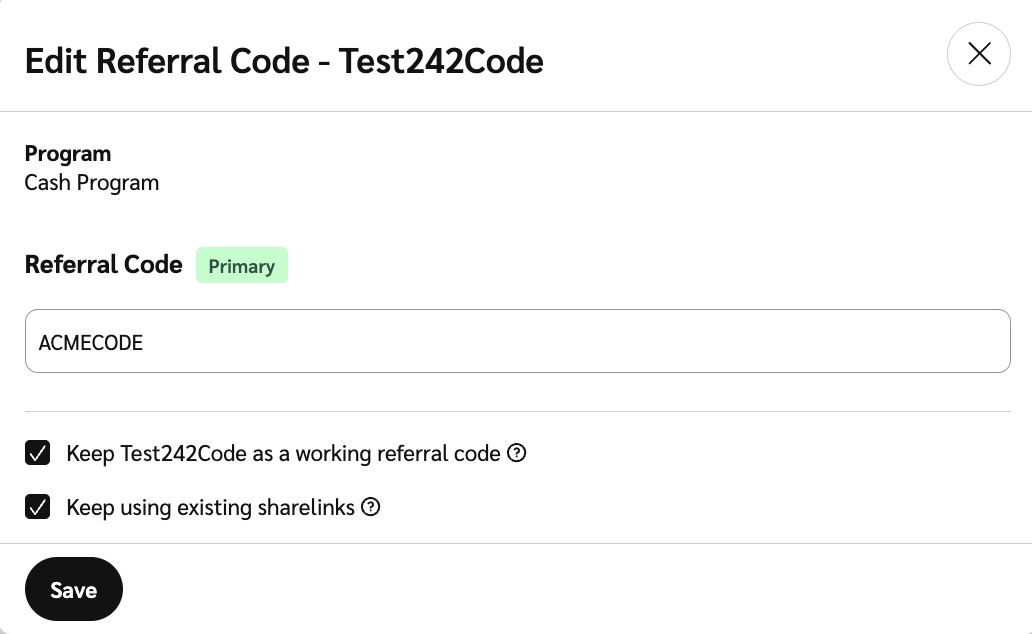Click the Test242Code name in the title
The image size is (1032, 634).
coord(441,61)
